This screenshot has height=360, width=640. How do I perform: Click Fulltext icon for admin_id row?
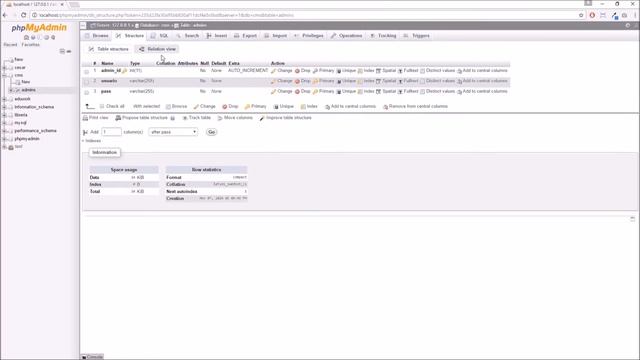point(400,71)
